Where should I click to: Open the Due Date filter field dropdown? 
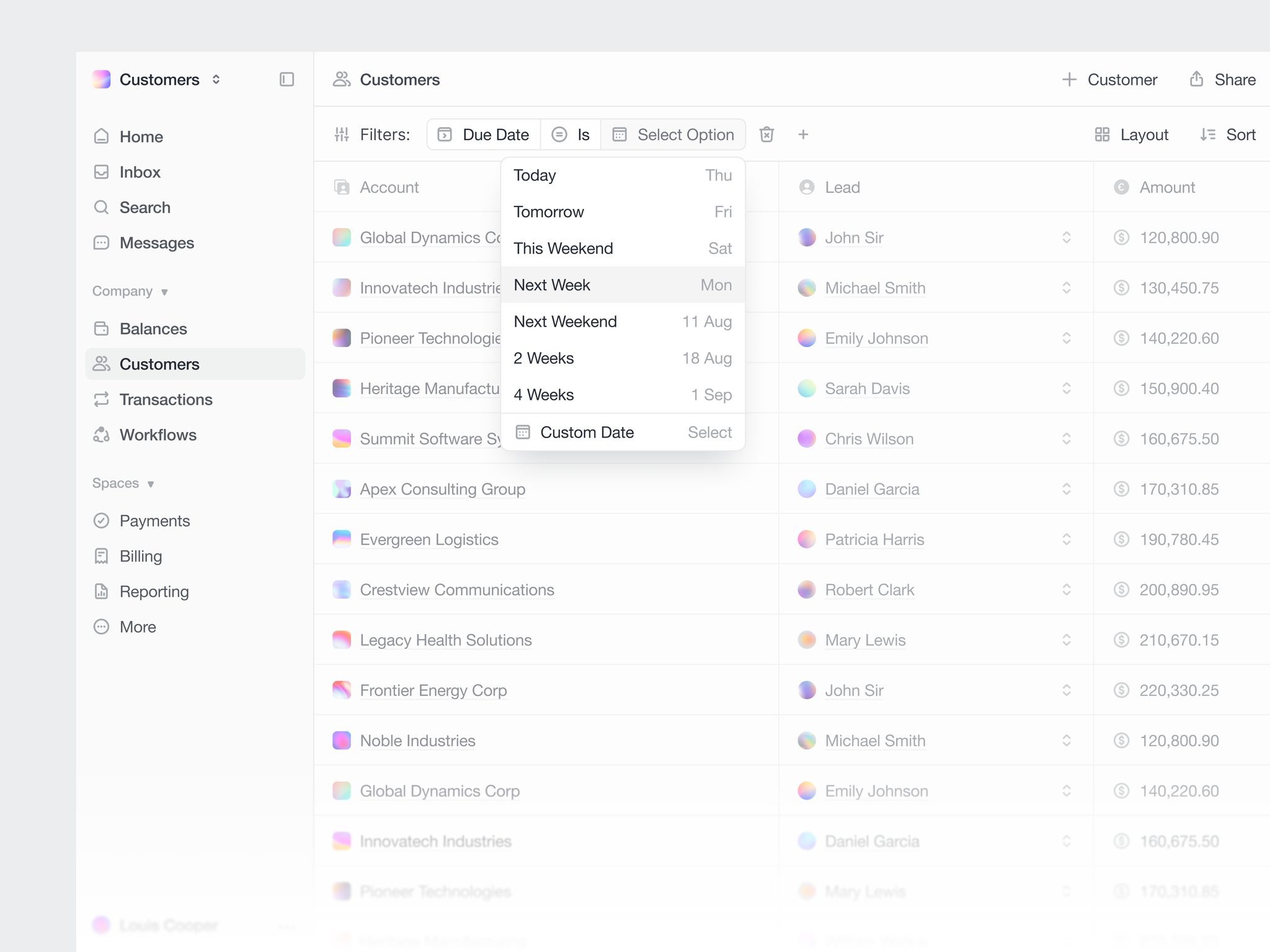[x=484, y=134]
